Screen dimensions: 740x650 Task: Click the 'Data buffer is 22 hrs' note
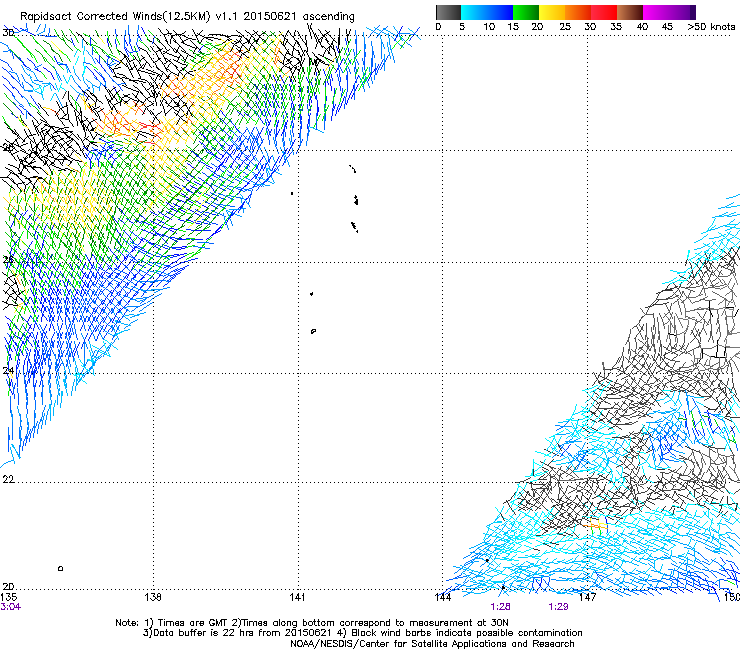tap(362, 633)
